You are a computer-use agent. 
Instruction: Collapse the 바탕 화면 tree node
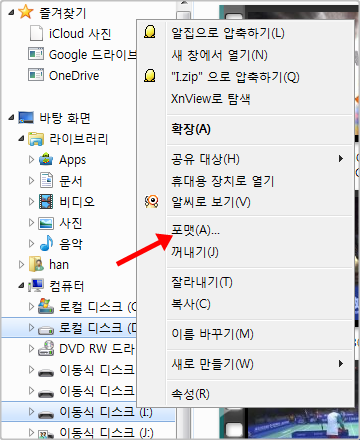12,117
